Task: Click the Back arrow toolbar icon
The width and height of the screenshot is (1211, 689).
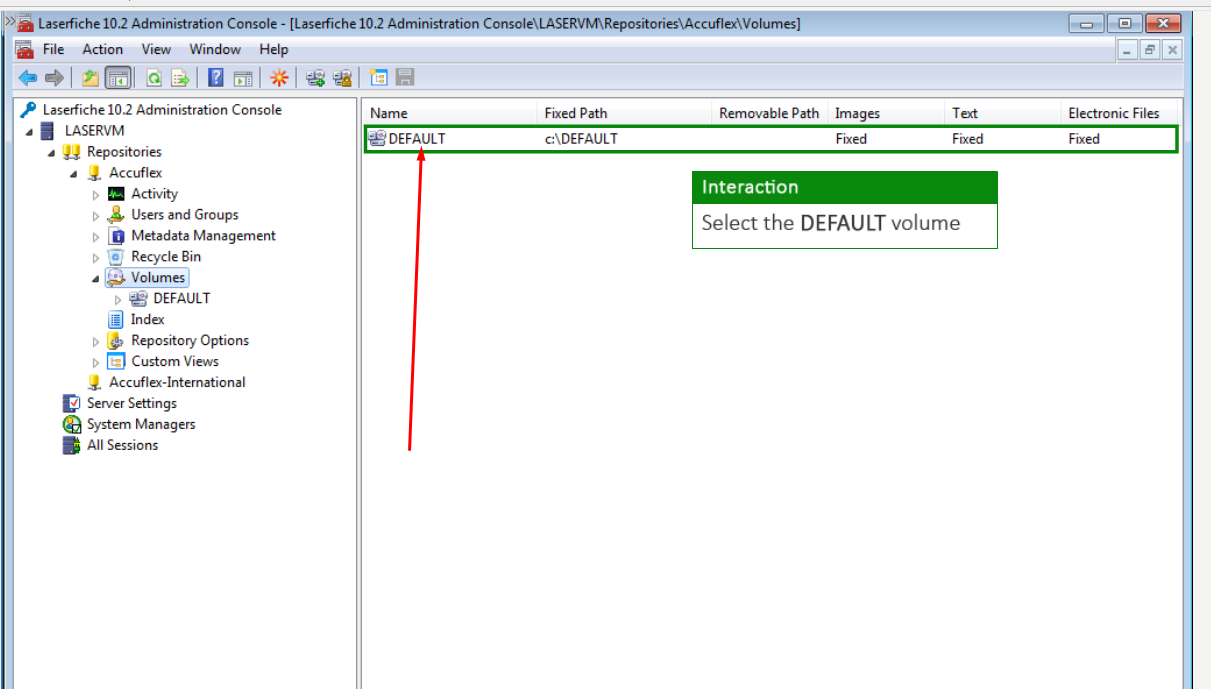Action: 28,78
